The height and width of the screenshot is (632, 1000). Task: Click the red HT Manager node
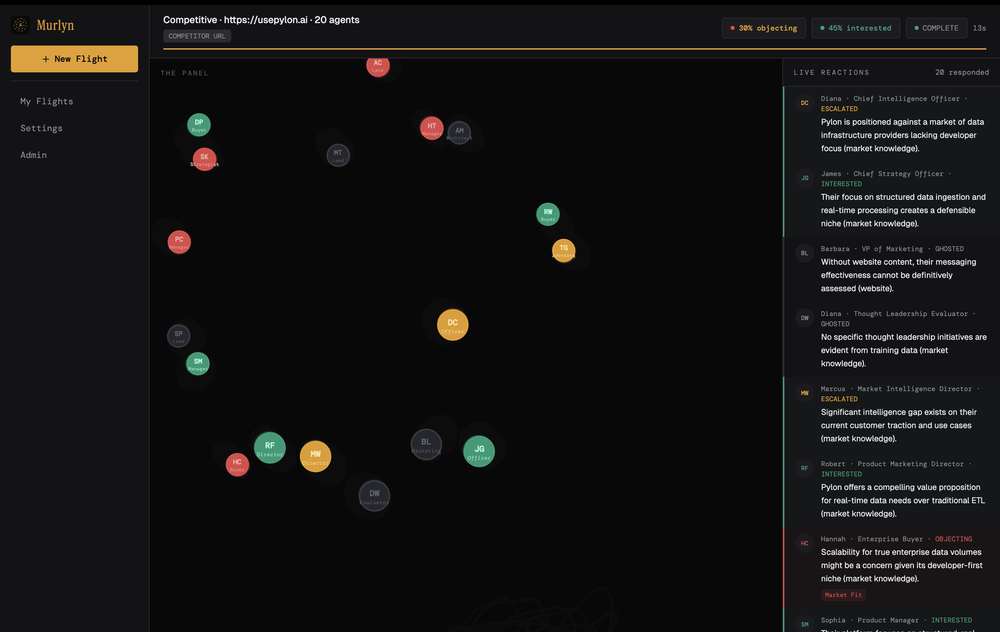coord(431,127)
